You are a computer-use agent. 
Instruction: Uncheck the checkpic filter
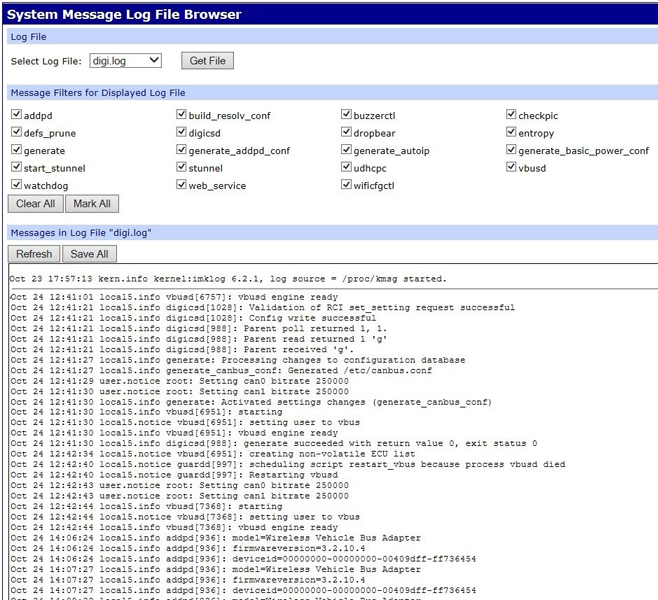(511, 114)
